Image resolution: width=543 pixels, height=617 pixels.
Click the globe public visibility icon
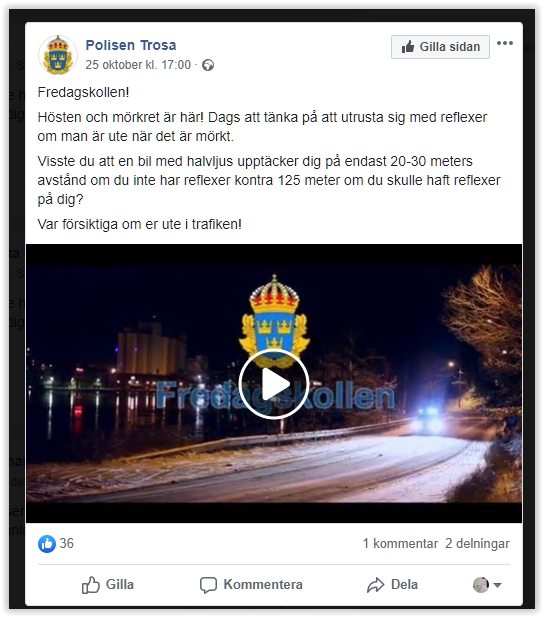(208, 65)
